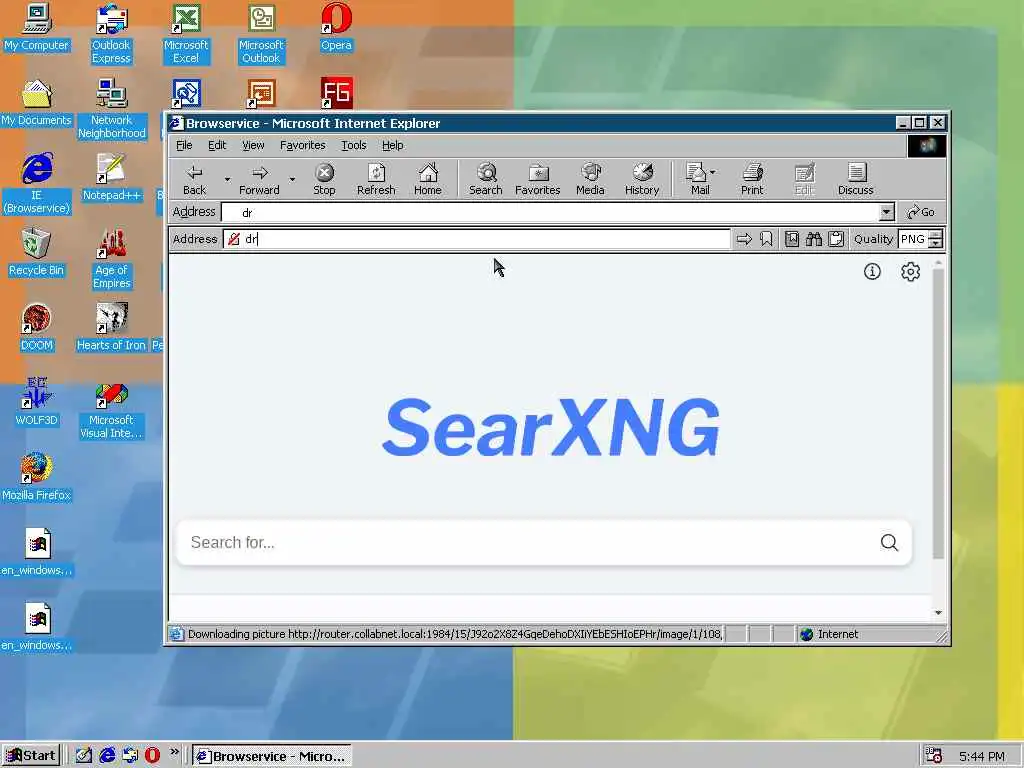This screenshot has width=1024, height=768.
Task: Open the Edit menu
Action: (217, 145)
